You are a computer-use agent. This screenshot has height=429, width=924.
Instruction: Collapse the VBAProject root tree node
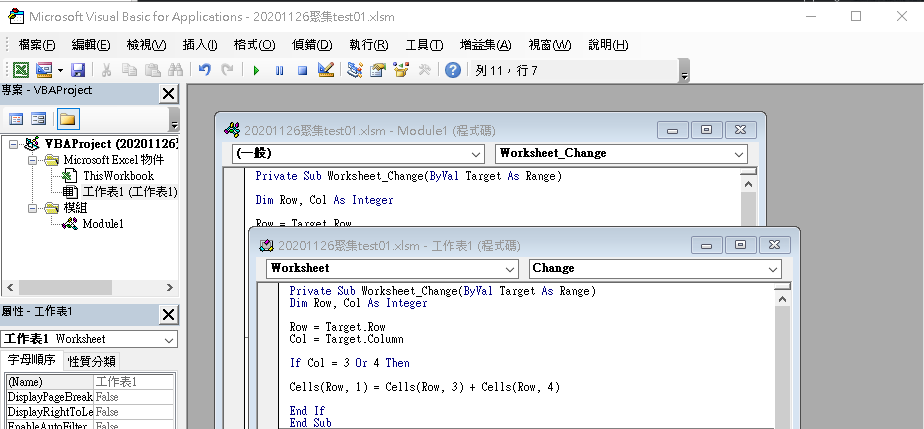(14, 144)
